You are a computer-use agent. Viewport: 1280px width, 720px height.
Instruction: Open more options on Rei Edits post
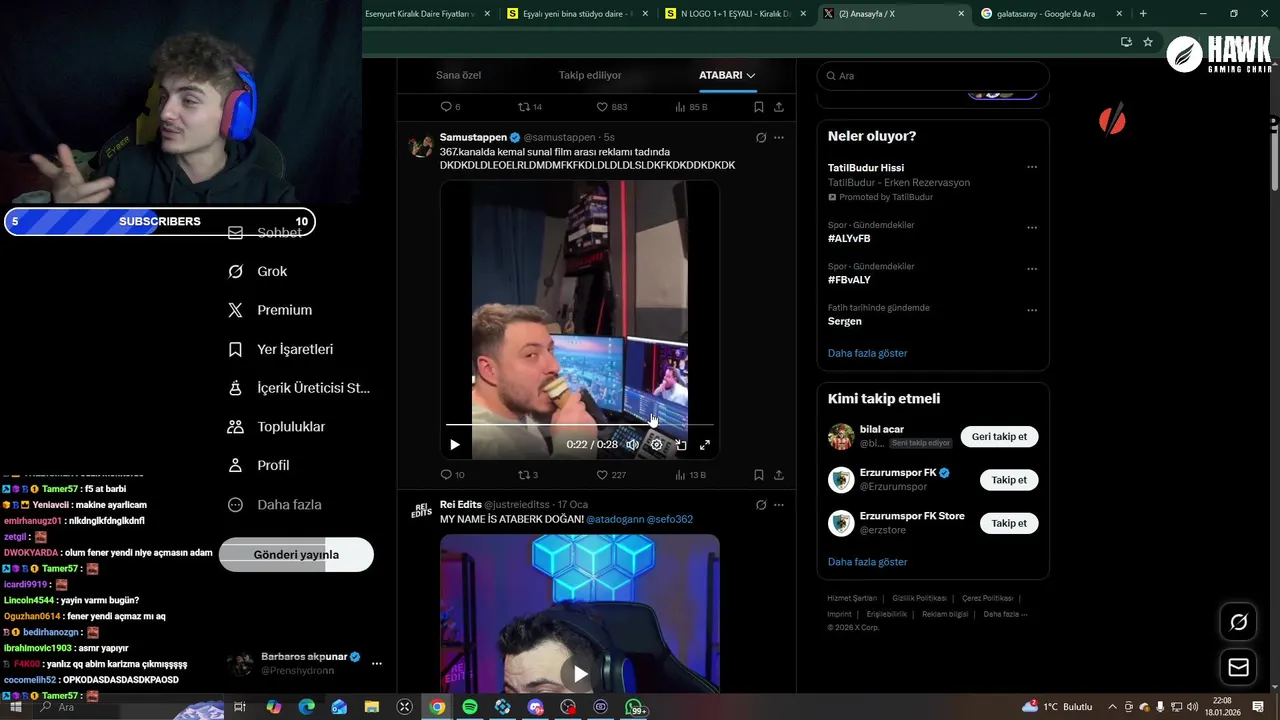(779, 505)
